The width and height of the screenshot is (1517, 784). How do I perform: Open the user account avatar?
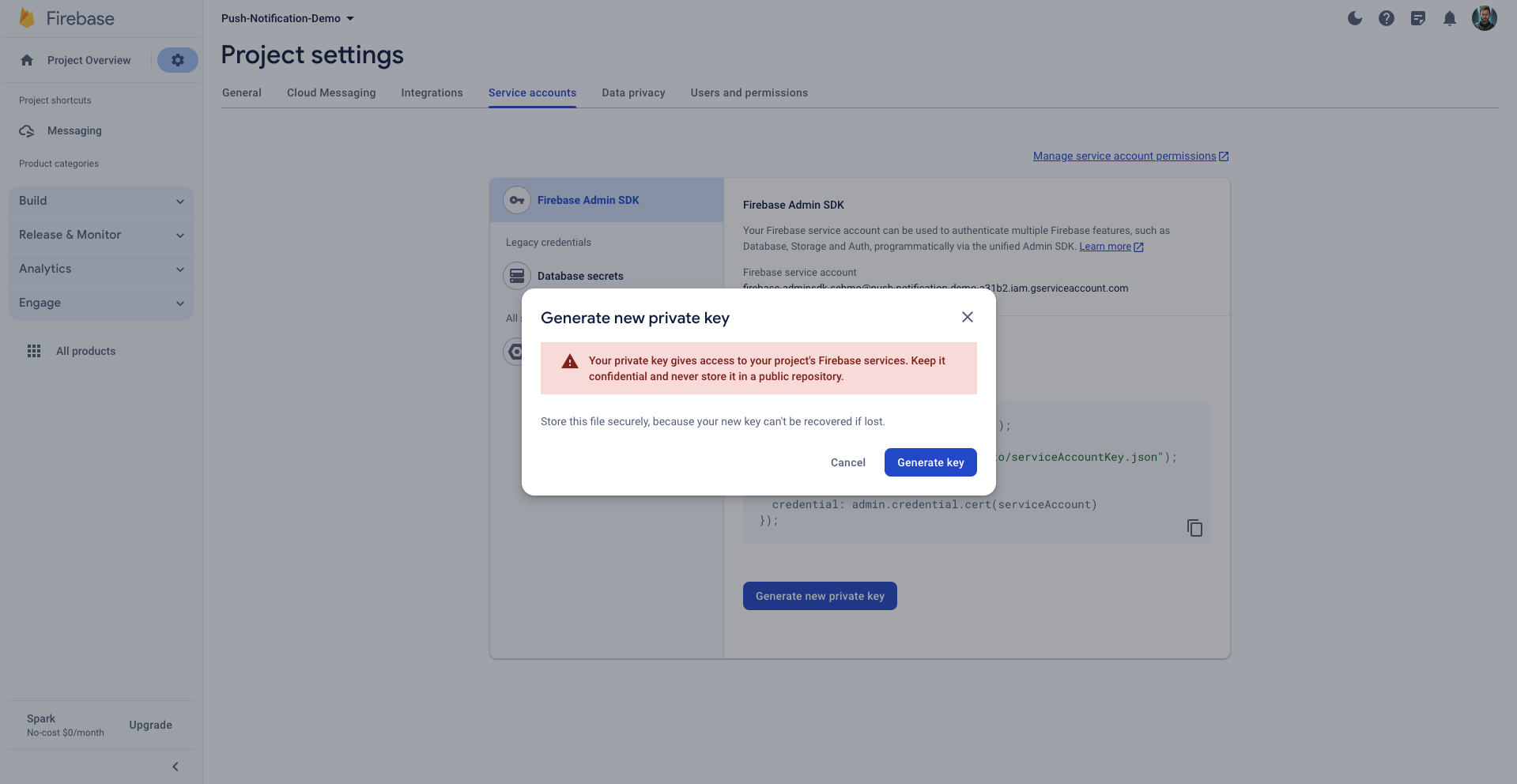[x=1485, y=18]
